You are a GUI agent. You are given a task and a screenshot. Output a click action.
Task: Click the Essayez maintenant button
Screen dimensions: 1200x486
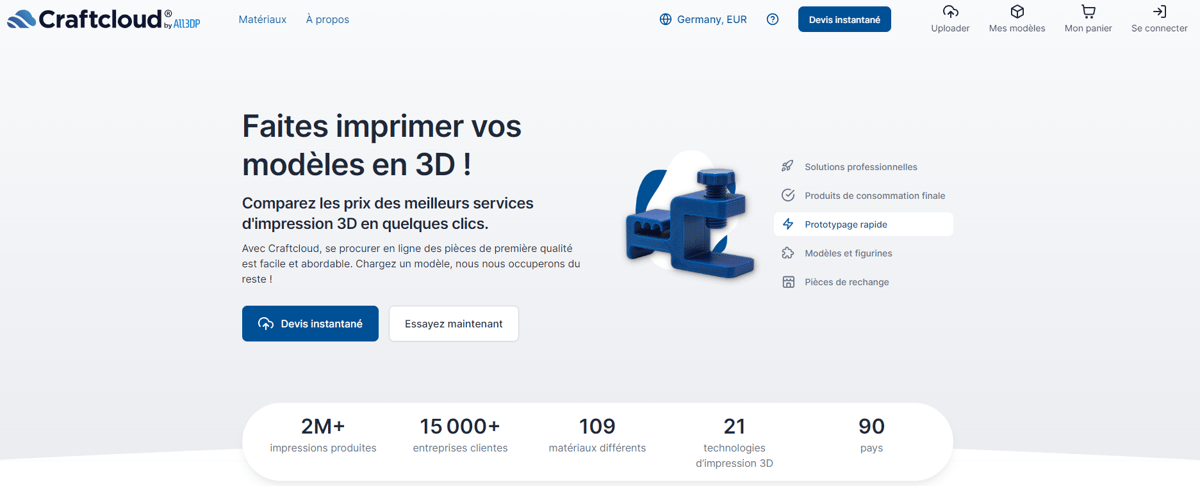454,324
